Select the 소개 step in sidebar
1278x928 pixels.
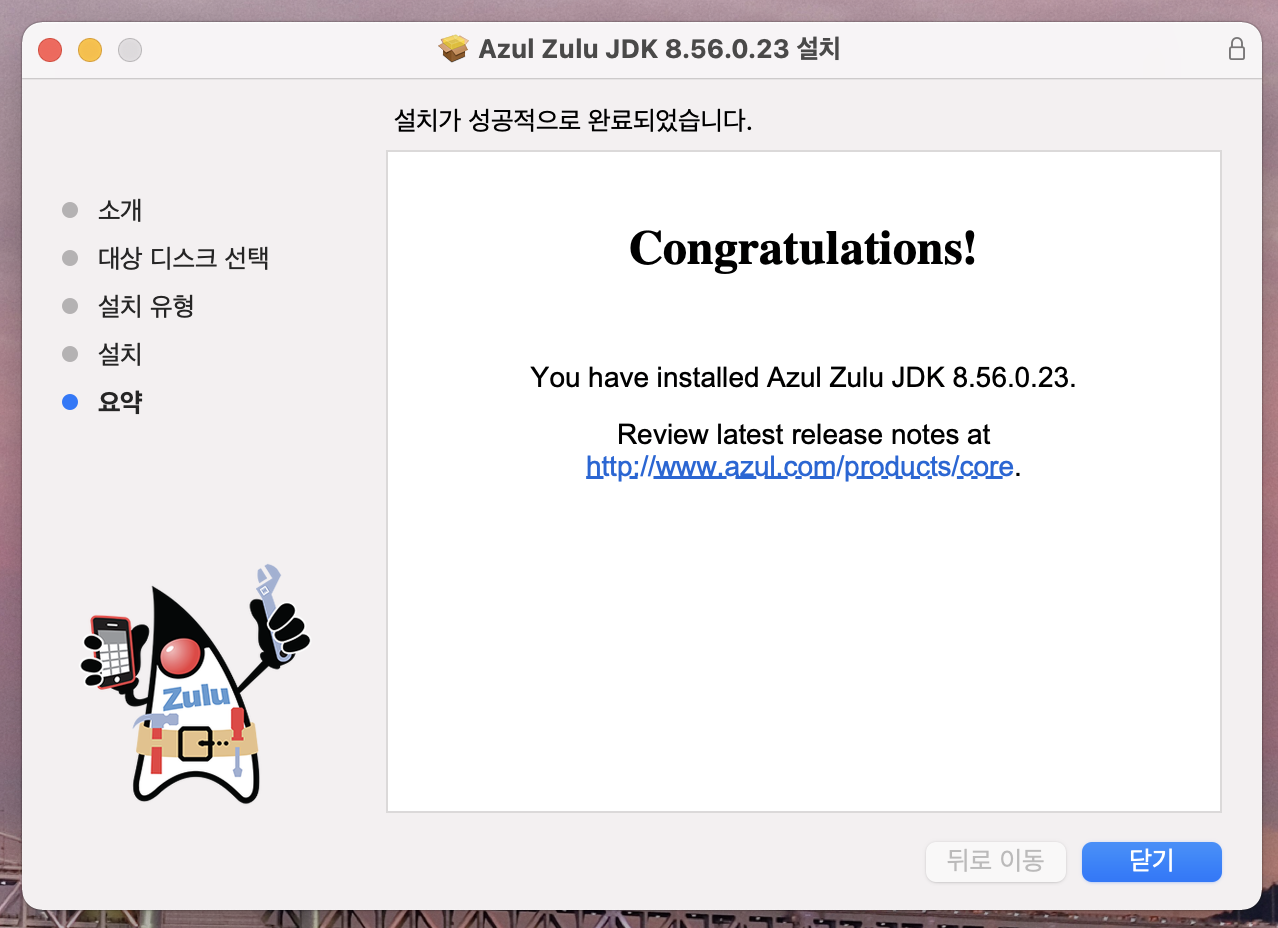coord(120,210)
